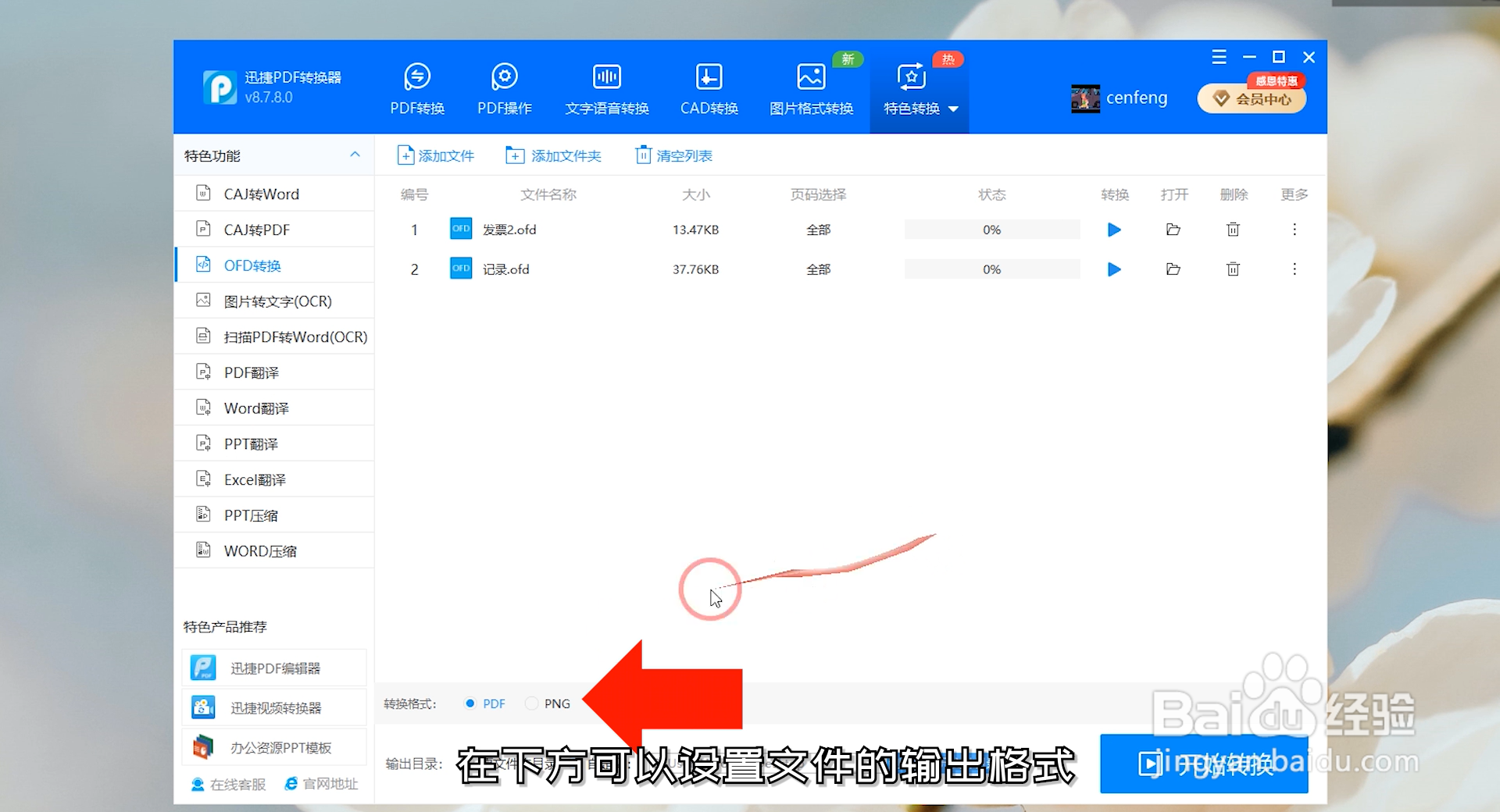Open the PDF操作 tab

505,89
